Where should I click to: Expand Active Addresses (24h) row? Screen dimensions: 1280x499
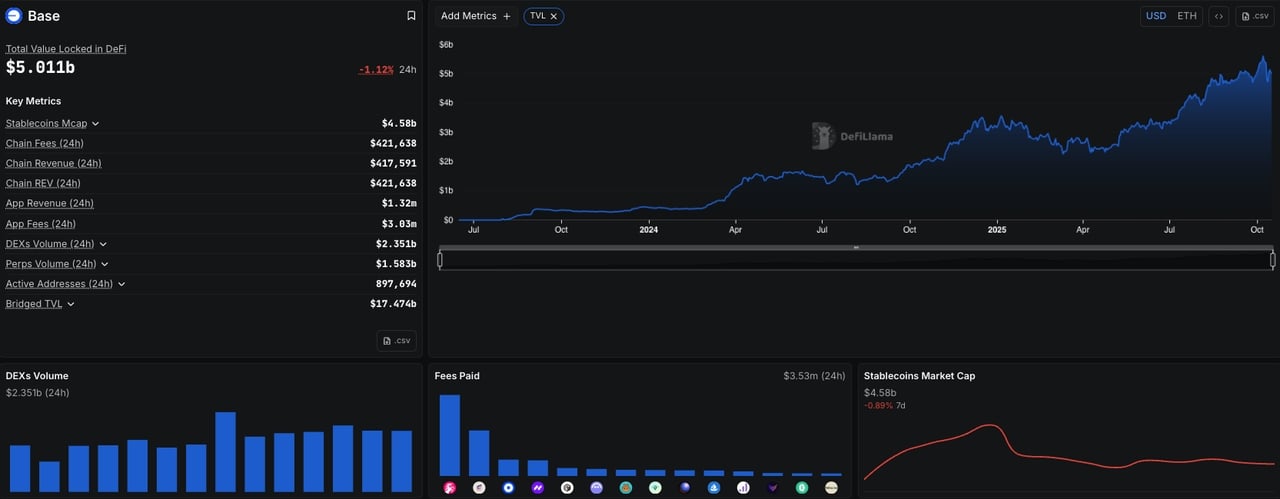click(122, 284)
